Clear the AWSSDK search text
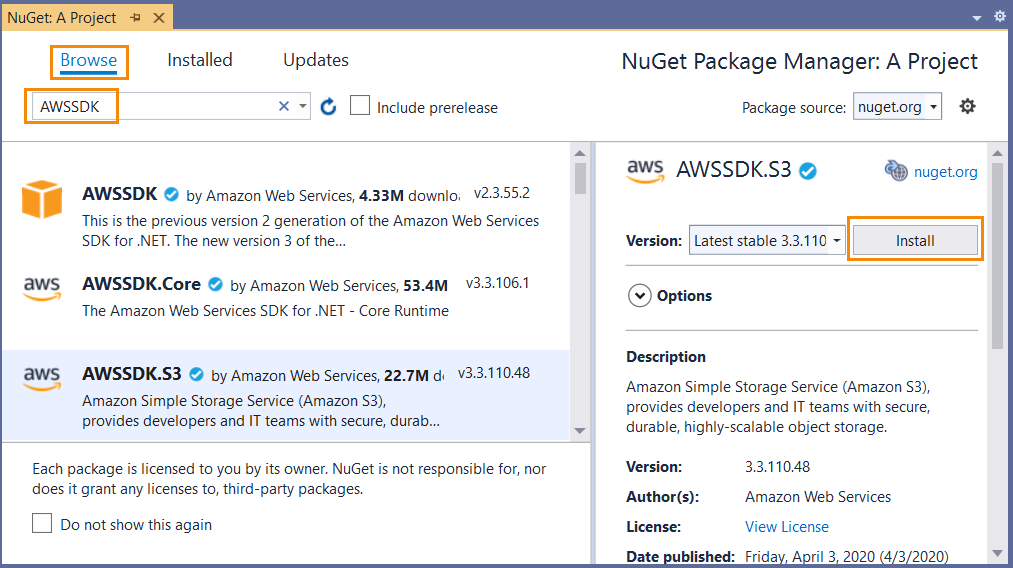 point(284,107)
